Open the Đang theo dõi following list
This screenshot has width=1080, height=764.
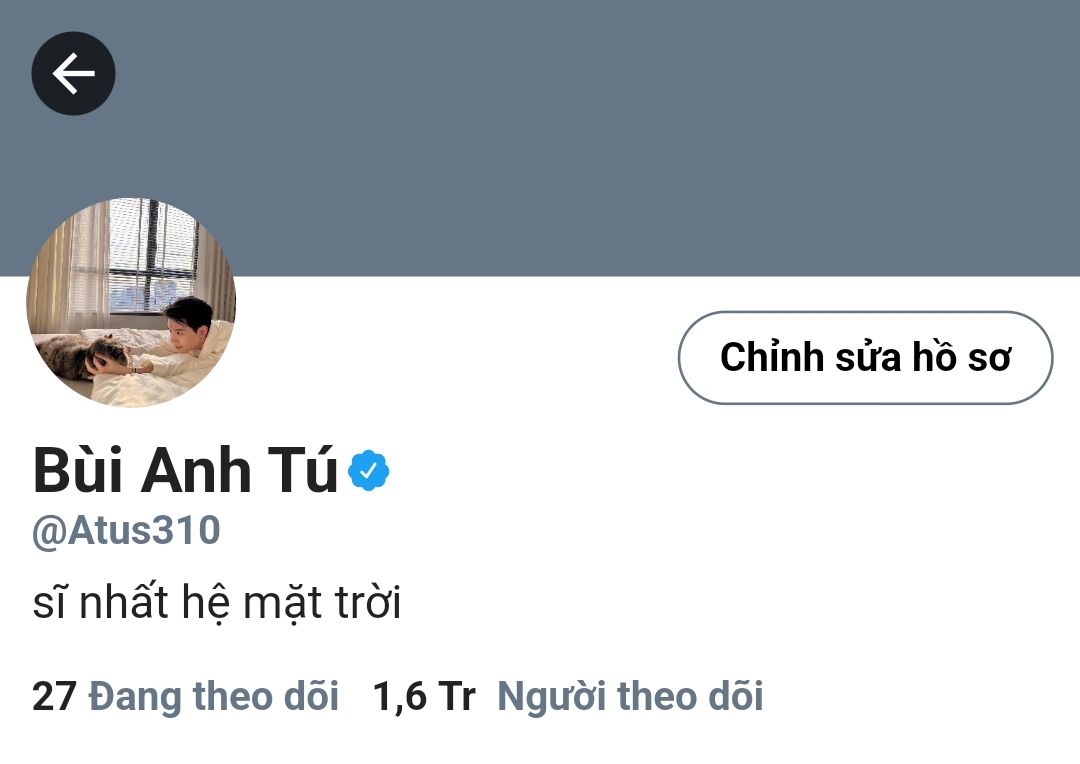pyautogui.click(x=214, y=696)
